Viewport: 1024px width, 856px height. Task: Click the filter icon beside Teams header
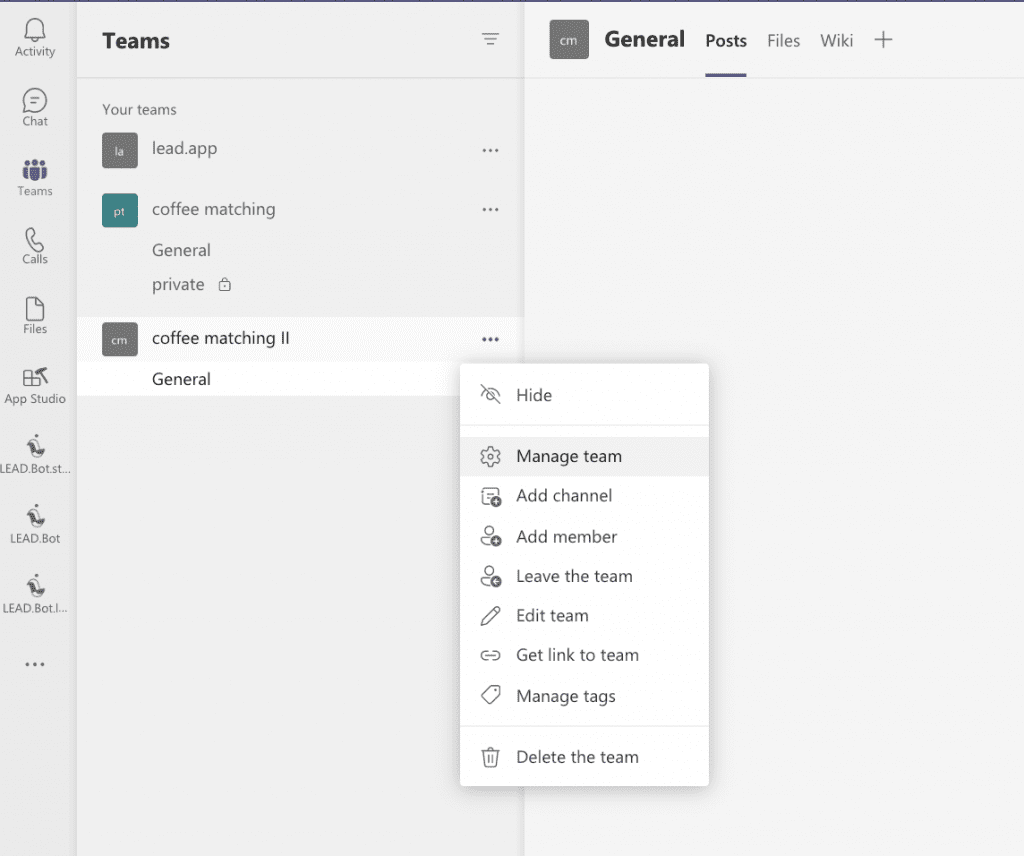pyautogui.click(x=490, y=40)
